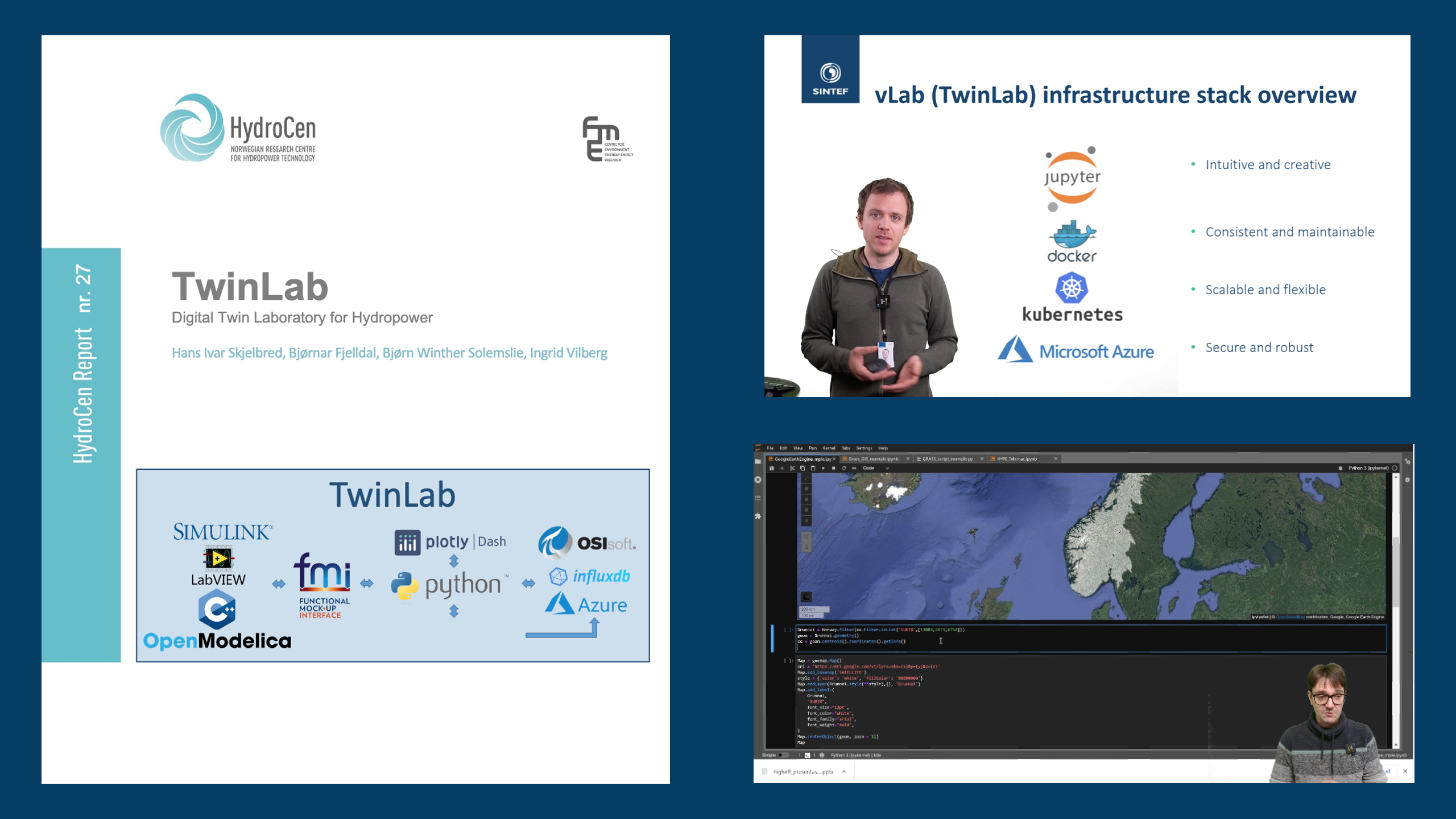The image size is (1456, 819).
Task: Save the GoogleEarthEngine notebook
Action: pos(772,469)
